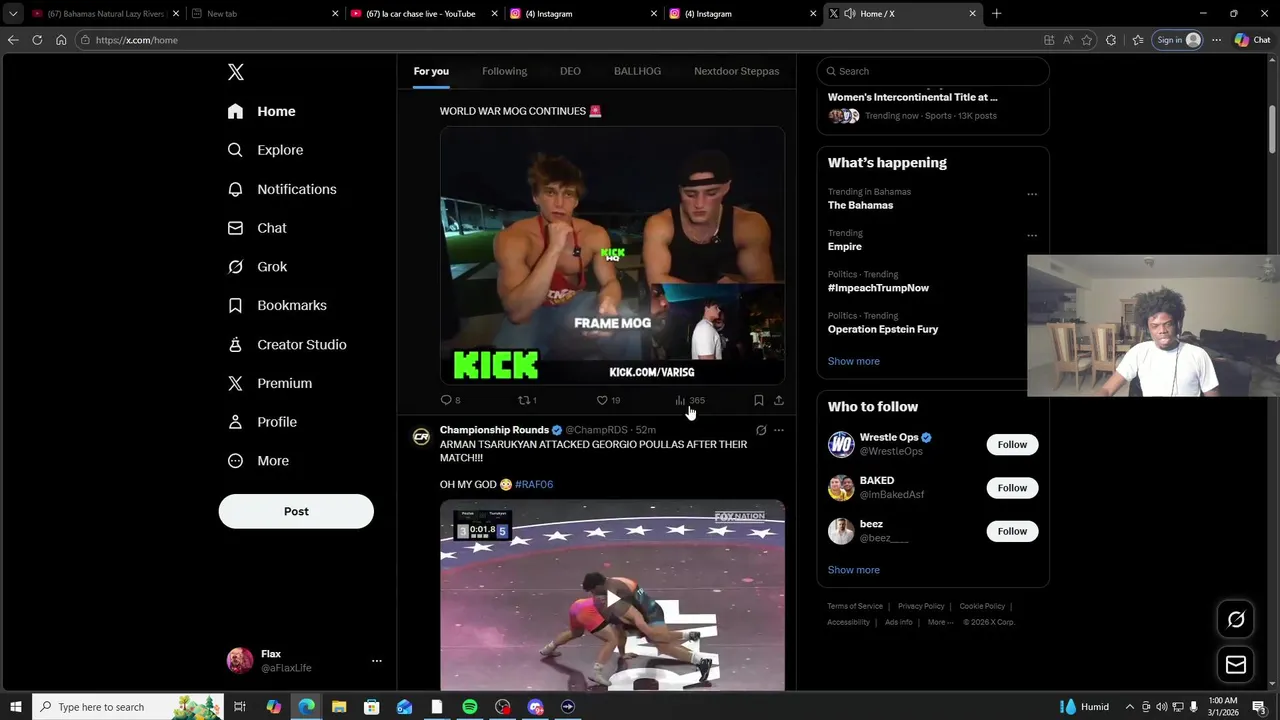Image resolution: width=1280 pixels, height=720 pixels.
Task: Click the browser address bar
Action: coord(560,40)
